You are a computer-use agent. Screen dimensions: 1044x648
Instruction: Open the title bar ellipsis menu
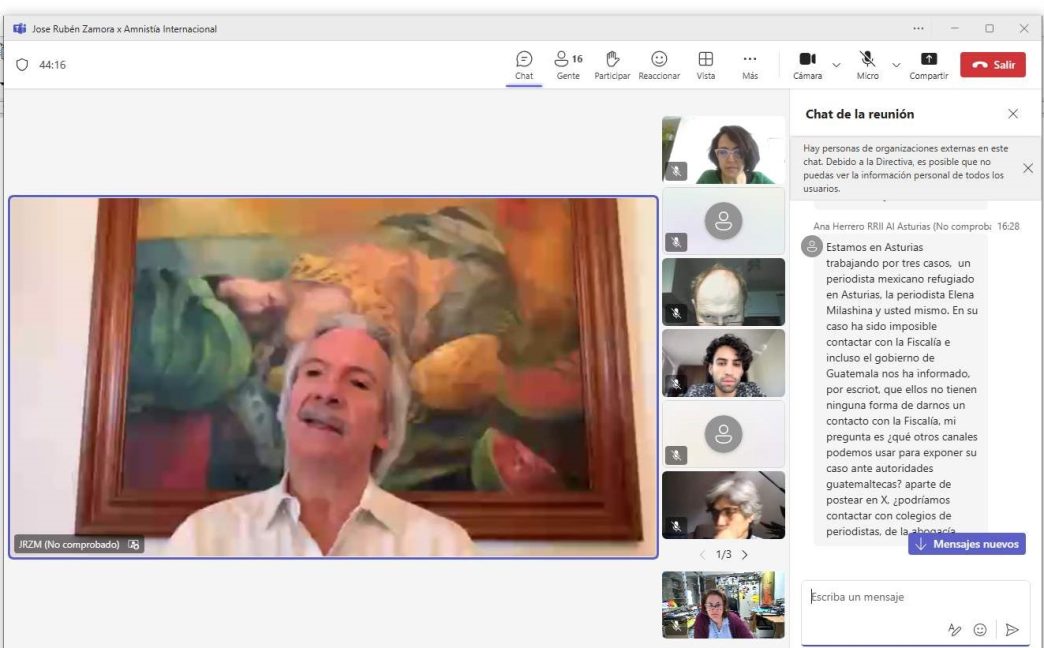918,29
